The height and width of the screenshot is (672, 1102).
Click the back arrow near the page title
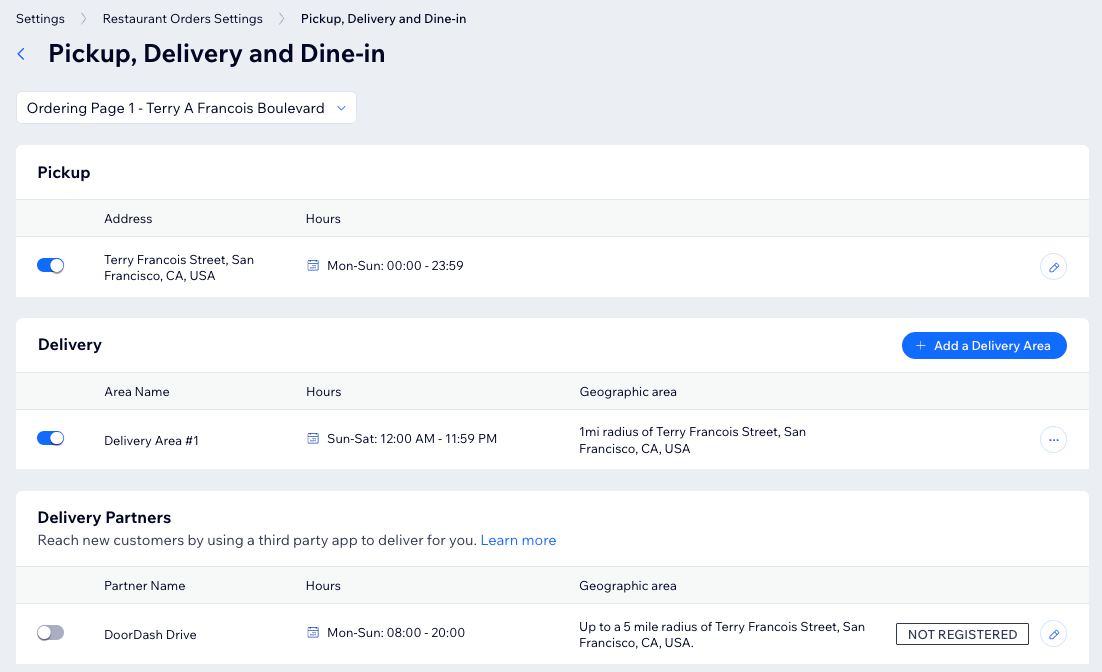[21, 54]
